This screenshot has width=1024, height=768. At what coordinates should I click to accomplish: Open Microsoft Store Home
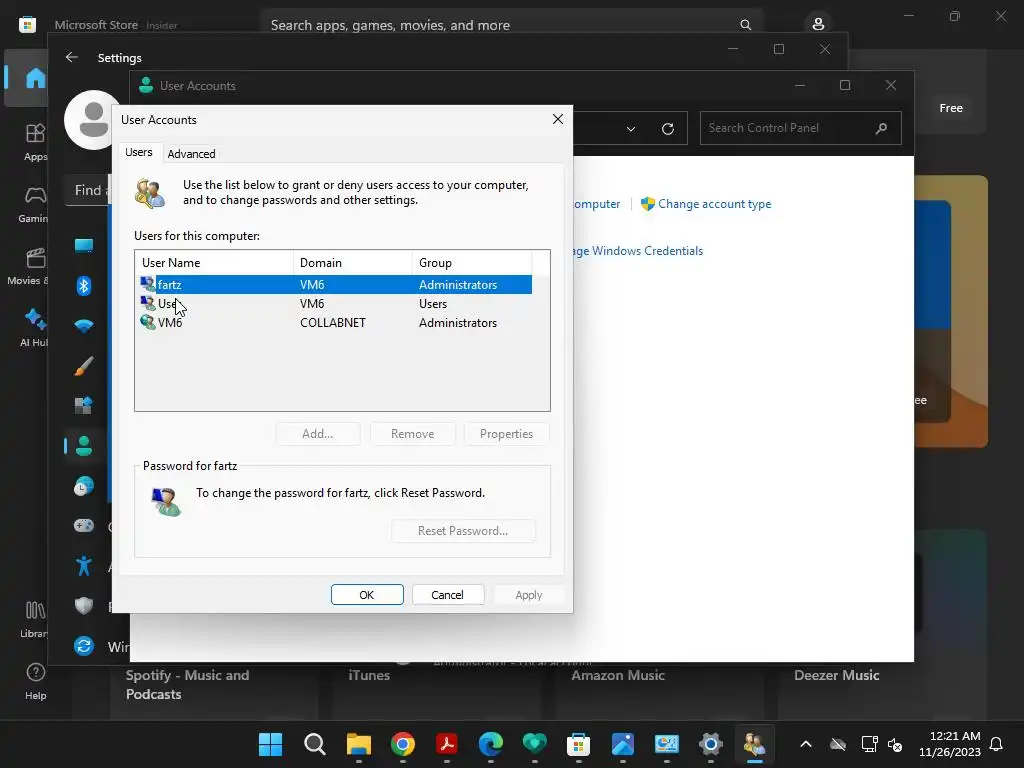(x=35, y=78)
